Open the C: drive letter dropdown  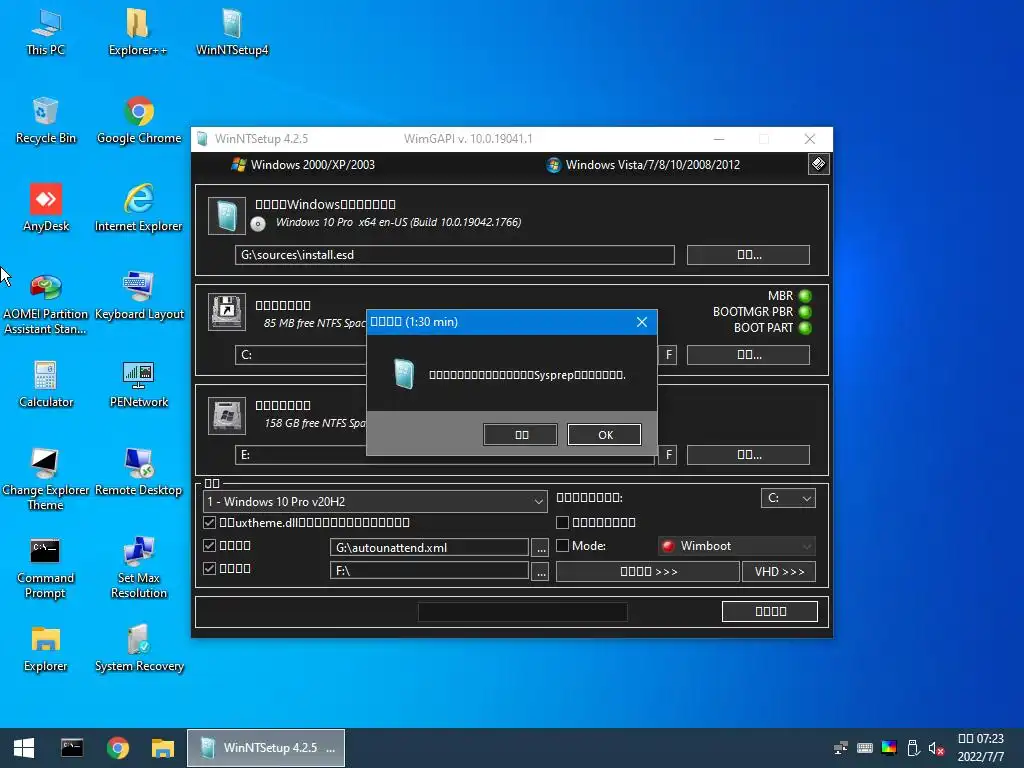[x=788, y=498]
